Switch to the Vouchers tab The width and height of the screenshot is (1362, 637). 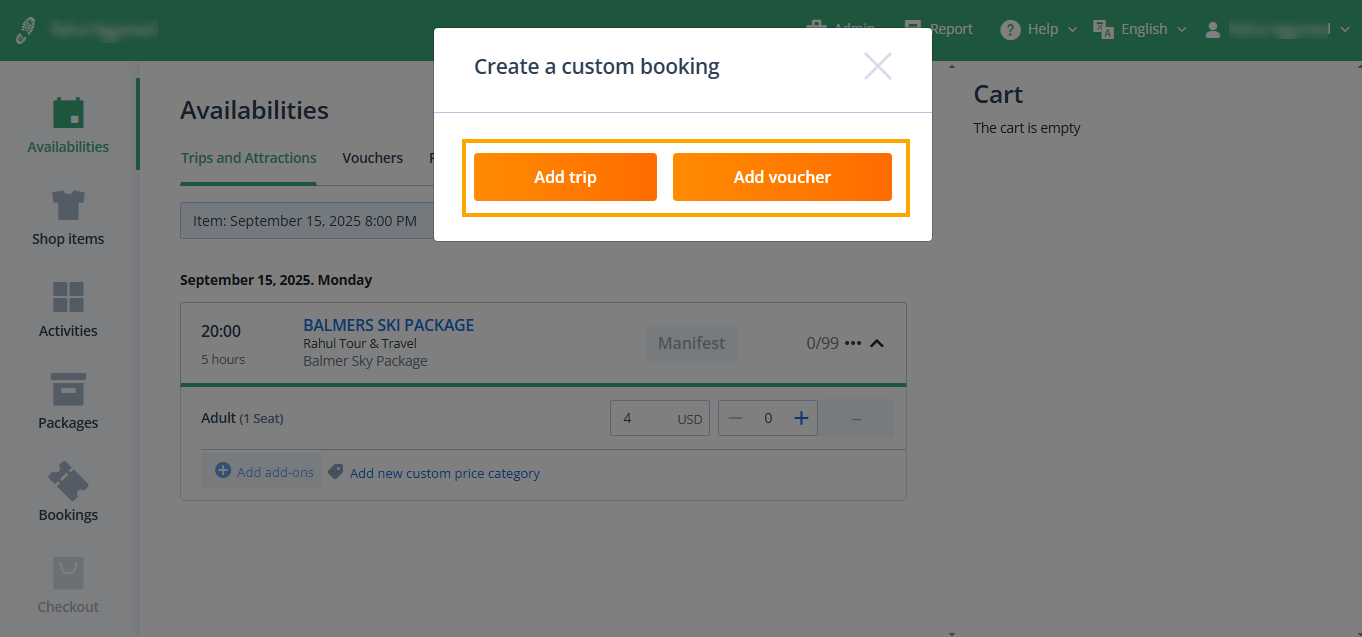click(372, 158)
